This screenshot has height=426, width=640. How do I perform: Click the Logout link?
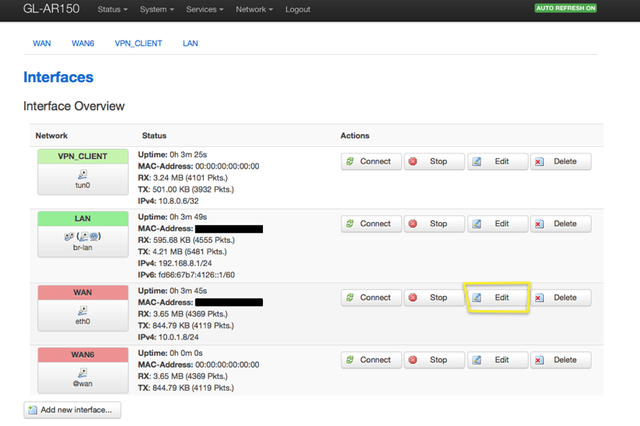coord(298,9)
